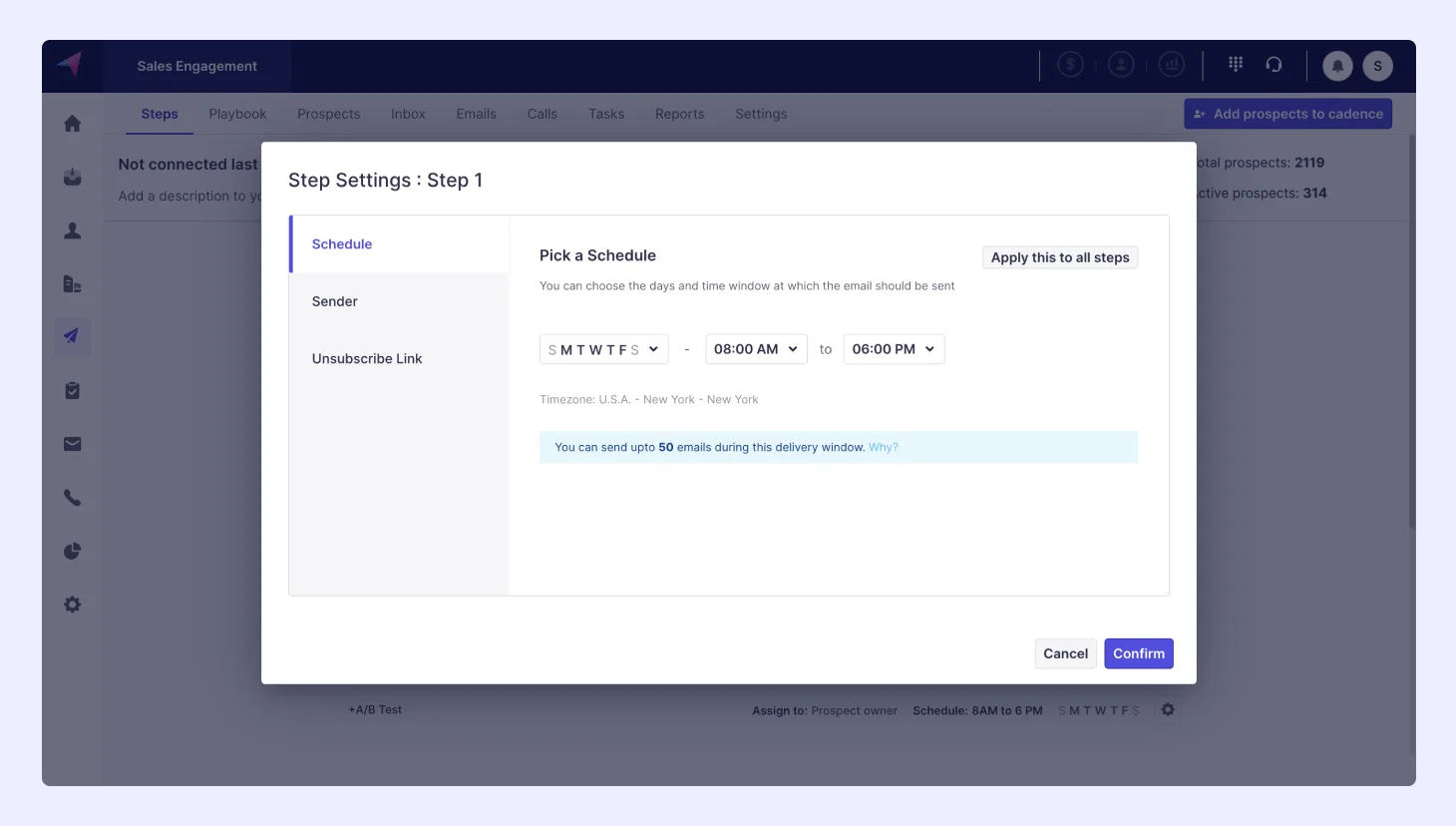Open the apps grid icon in header
This screenshot has width=1456, height=826.
(1236, 64)
